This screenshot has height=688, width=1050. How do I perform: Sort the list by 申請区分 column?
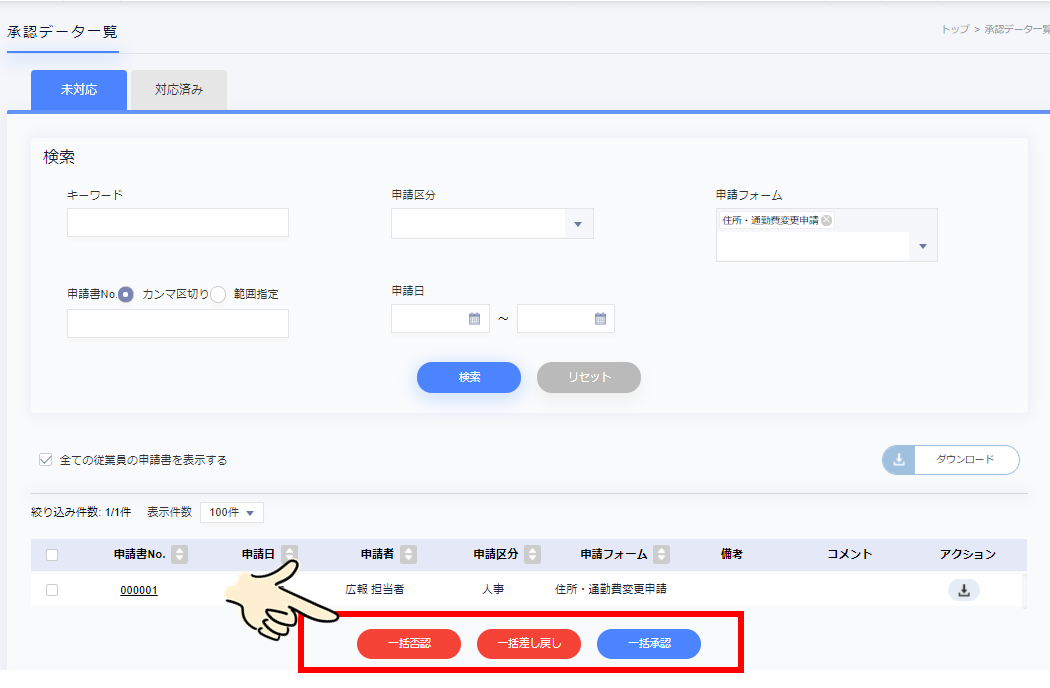coord(532,554)
